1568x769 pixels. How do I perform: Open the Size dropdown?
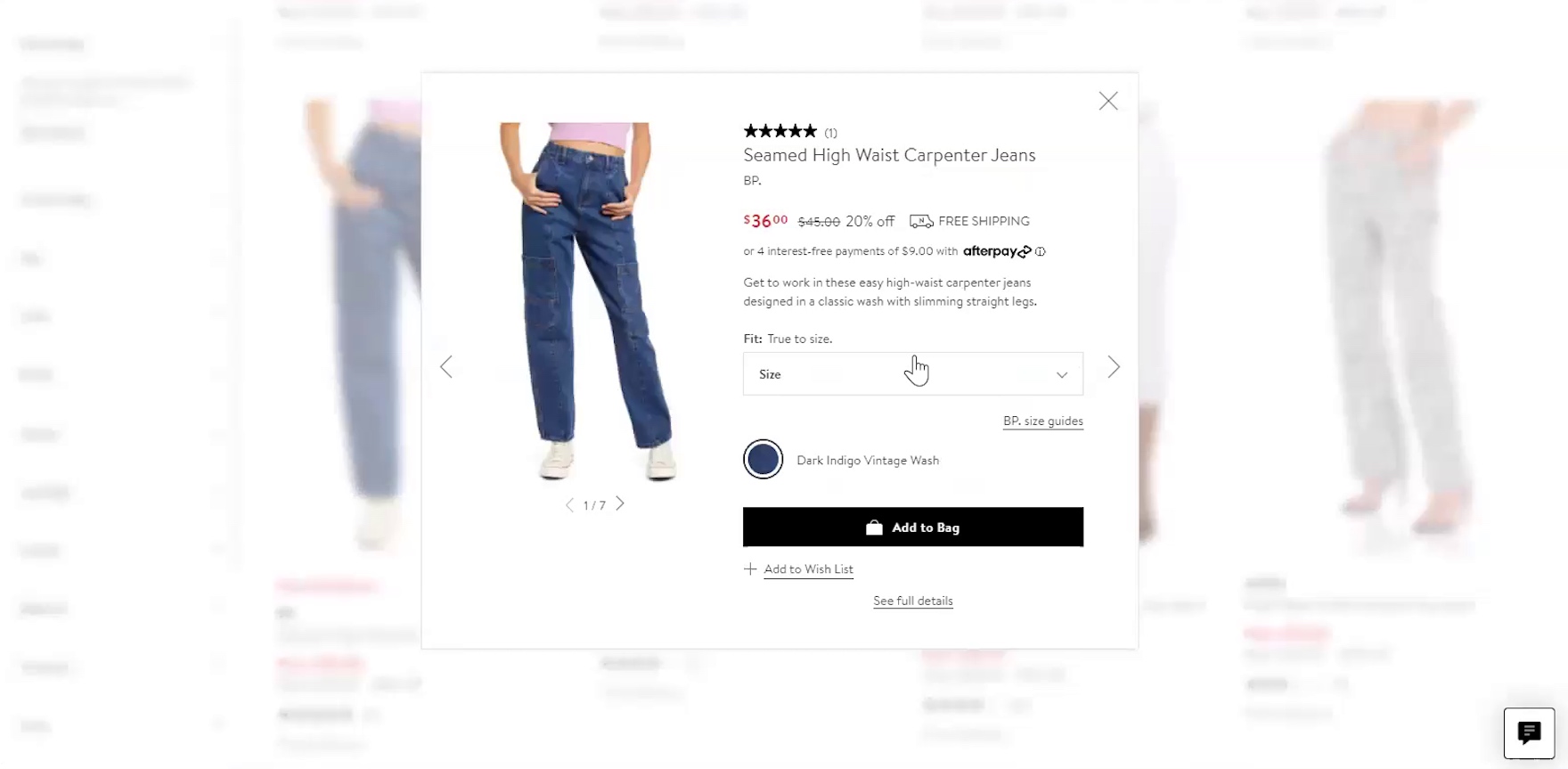[913, 374]
